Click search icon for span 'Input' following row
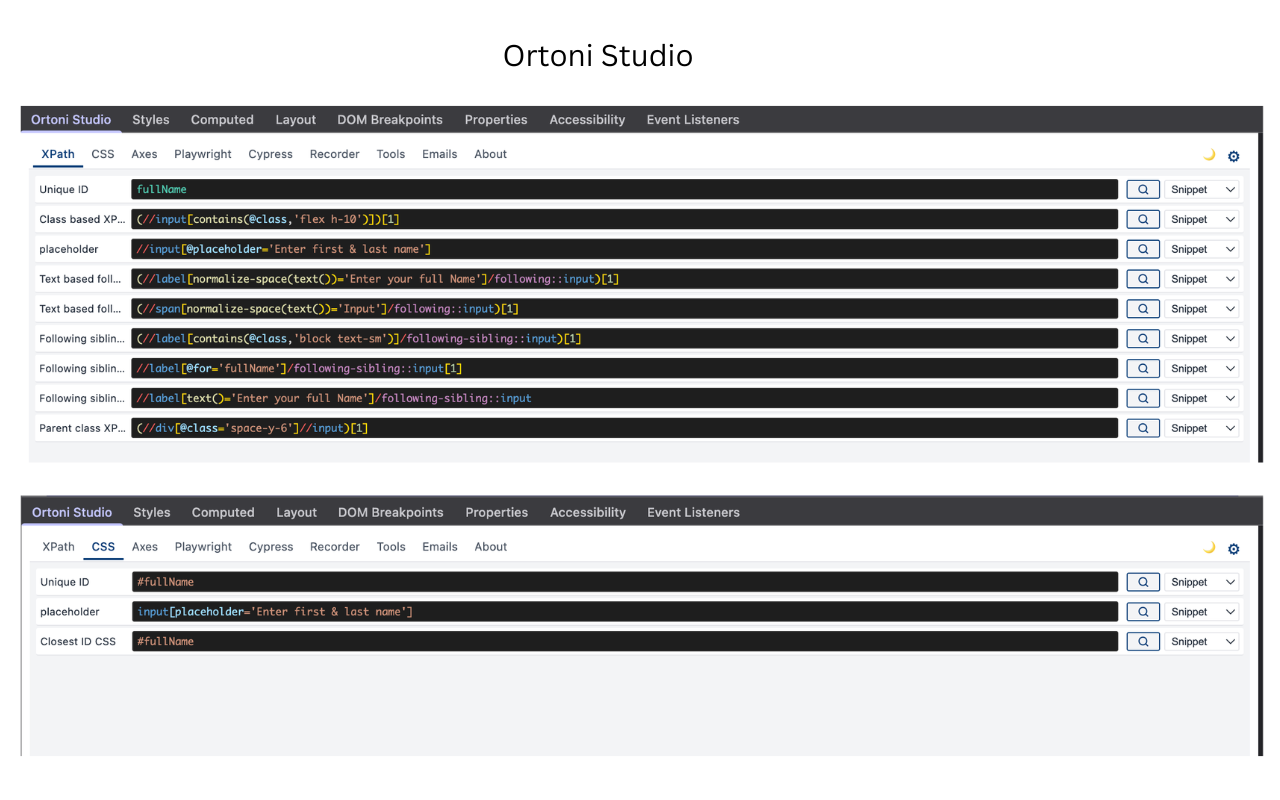 1143,309
